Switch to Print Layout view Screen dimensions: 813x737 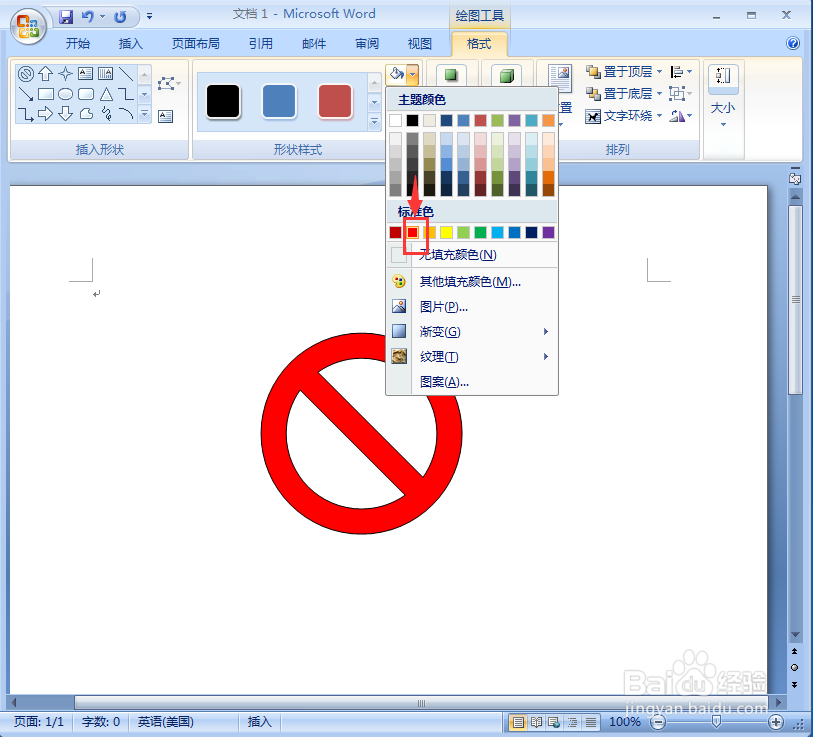coord(518,721)
